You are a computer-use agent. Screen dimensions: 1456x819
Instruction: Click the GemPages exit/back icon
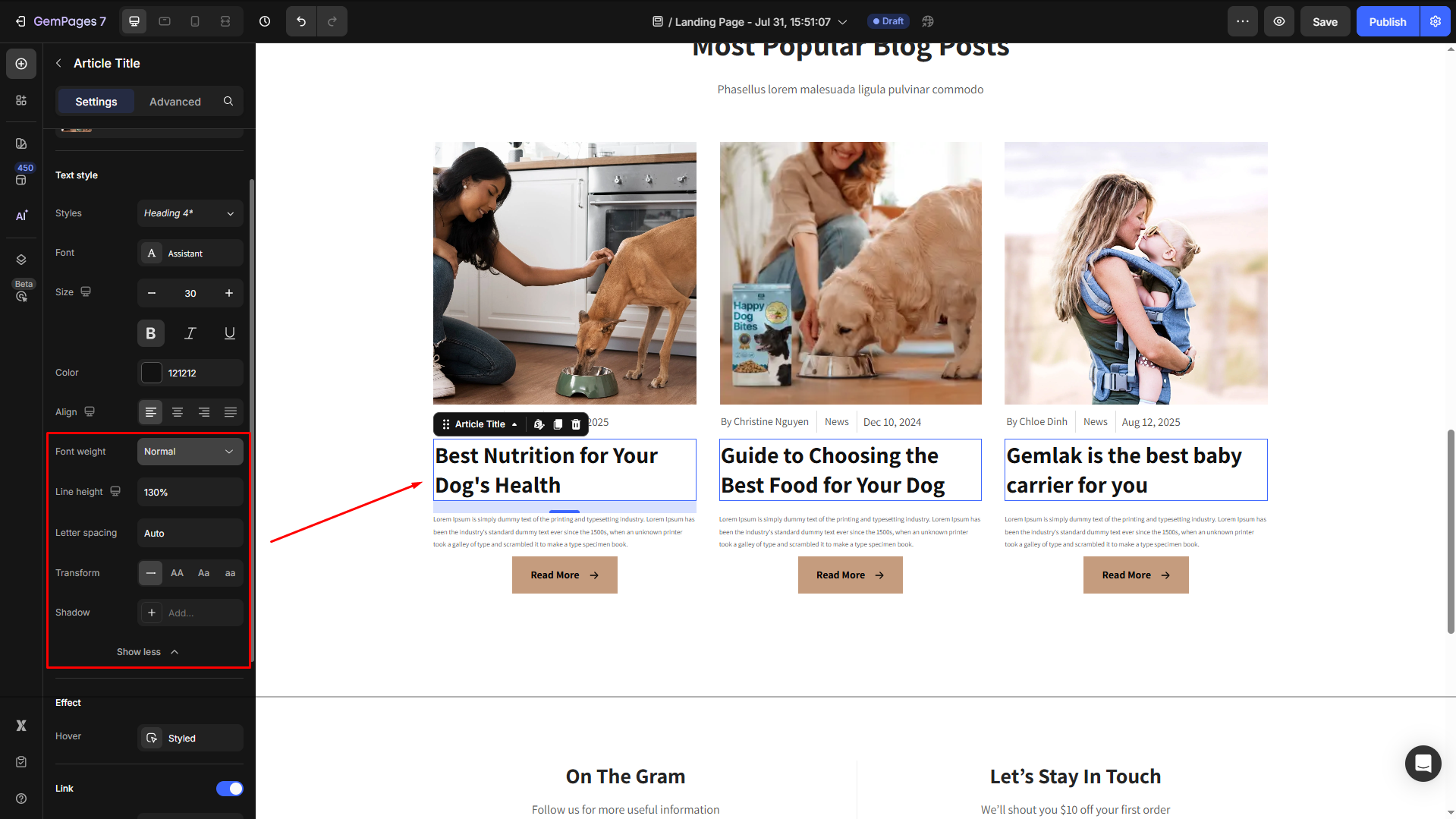pyautogui.click(x=20, y=21)
